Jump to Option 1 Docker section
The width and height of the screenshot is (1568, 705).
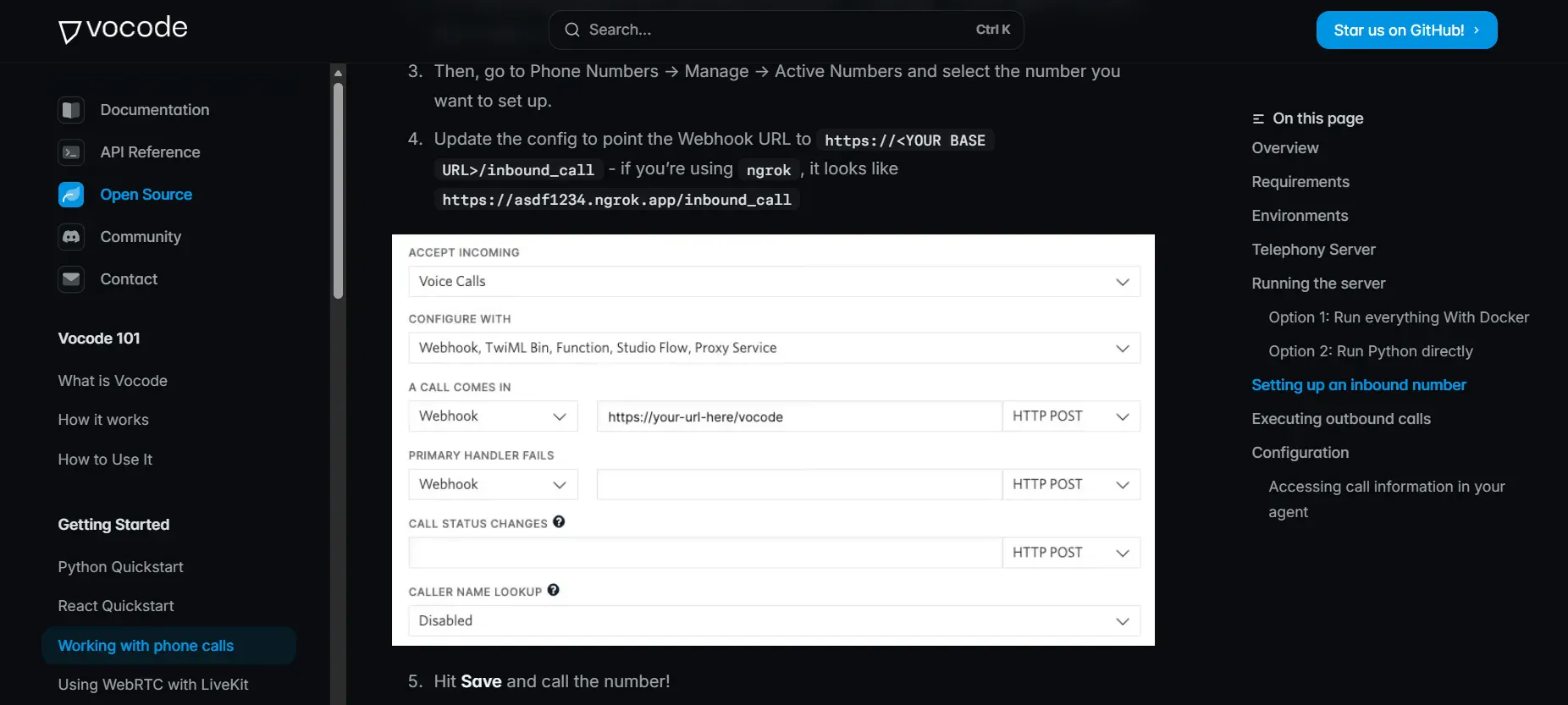click(x=1399, y=317)
